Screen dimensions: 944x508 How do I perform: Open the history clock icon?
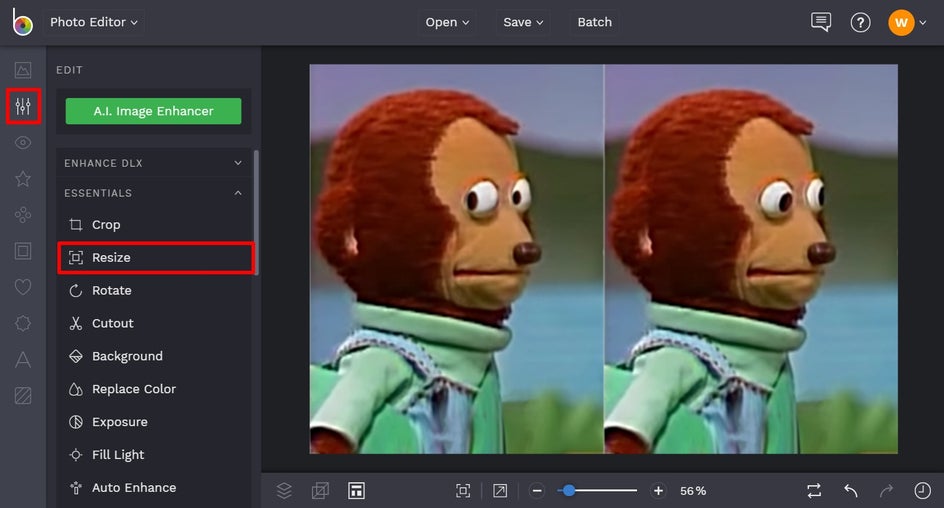(922, 491)
